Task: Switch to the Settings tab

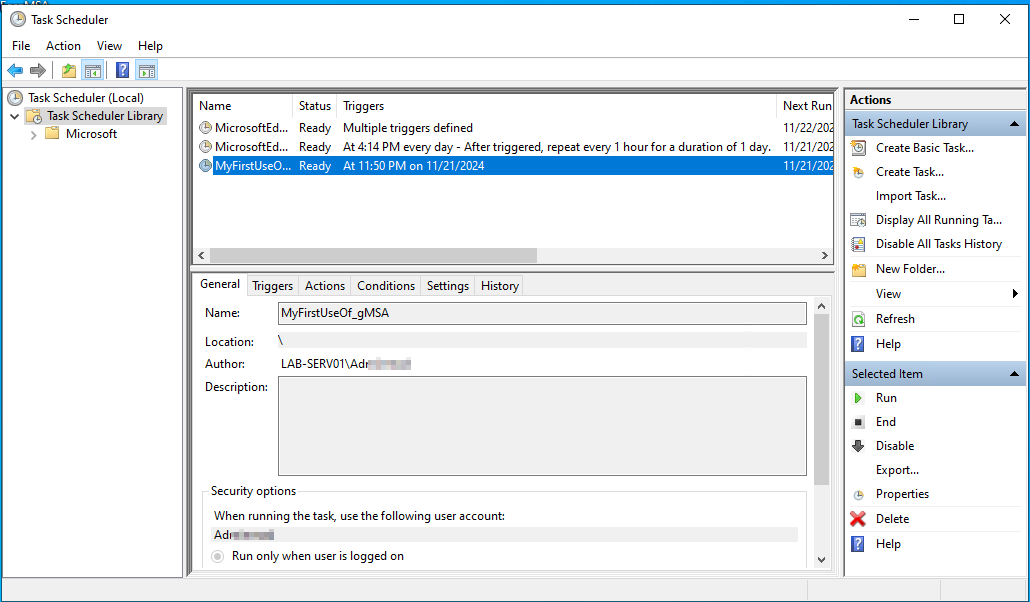Action: point(447,286)
